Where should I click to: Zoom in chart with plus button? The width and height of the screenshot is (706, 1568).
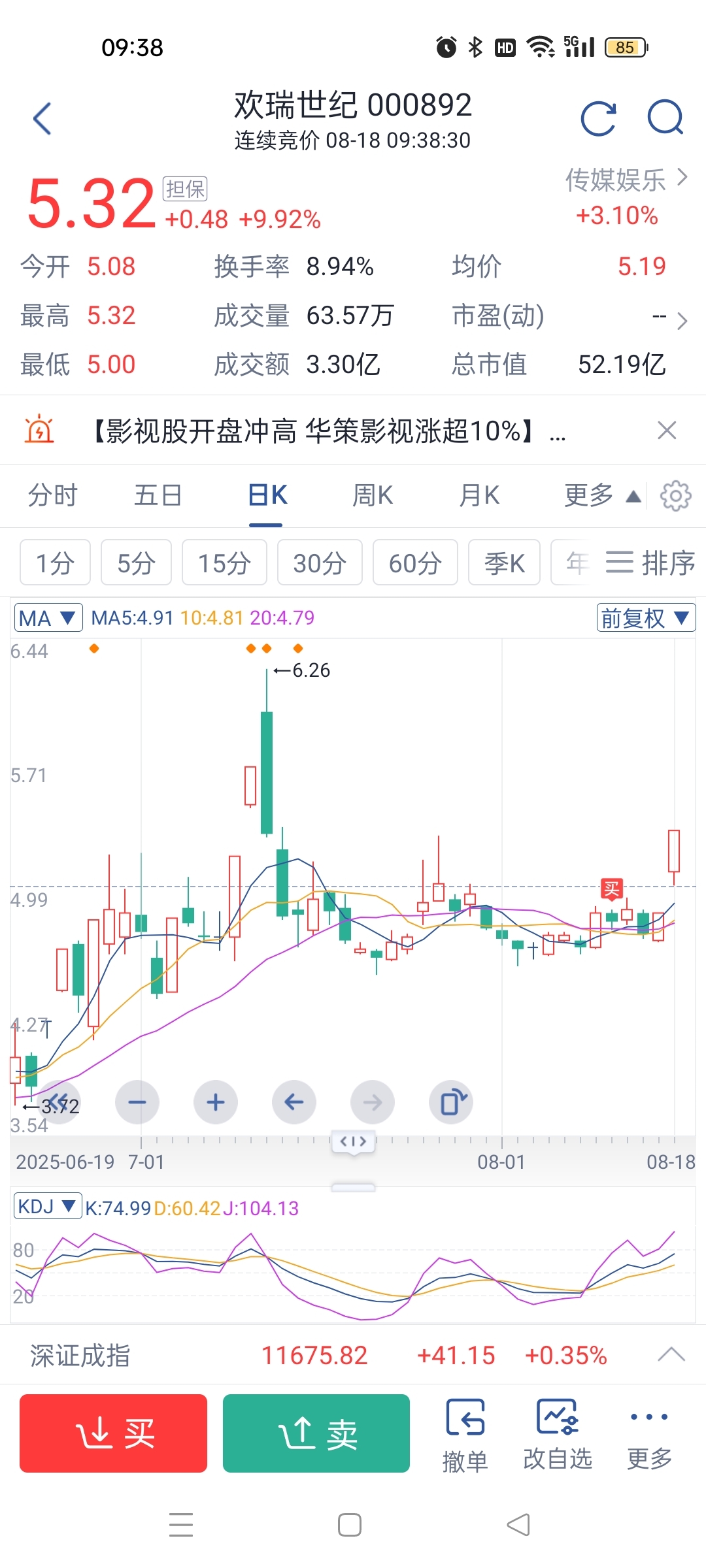click(x=216, y=1102)
